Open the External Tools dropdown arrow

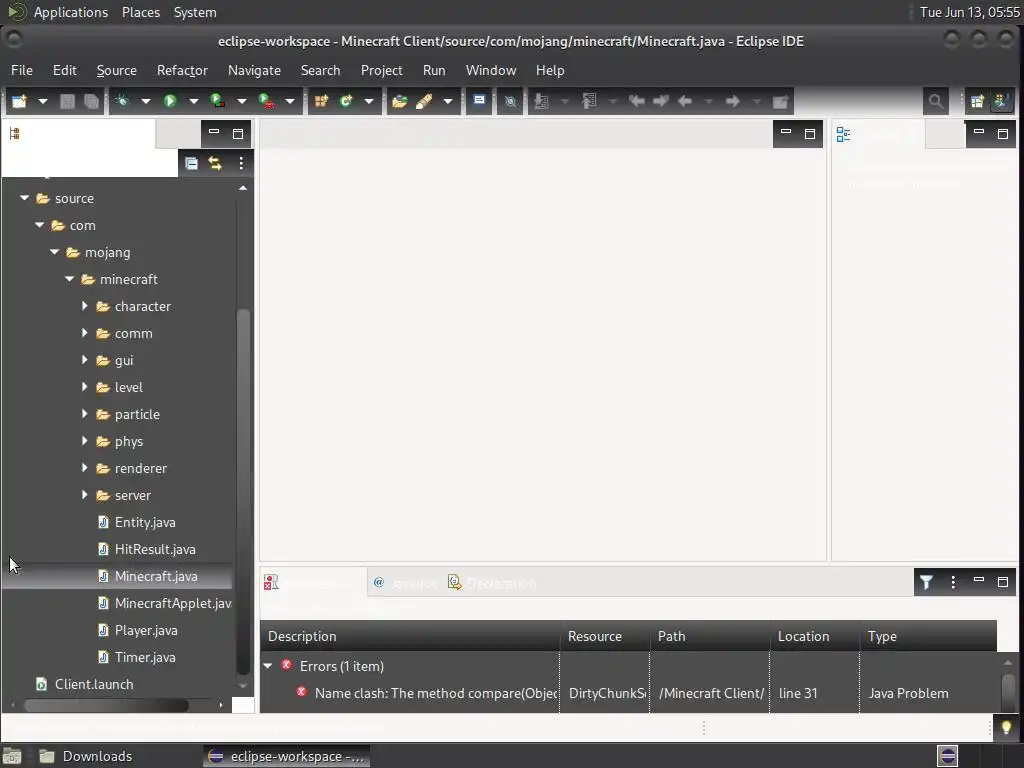point(290,101)
